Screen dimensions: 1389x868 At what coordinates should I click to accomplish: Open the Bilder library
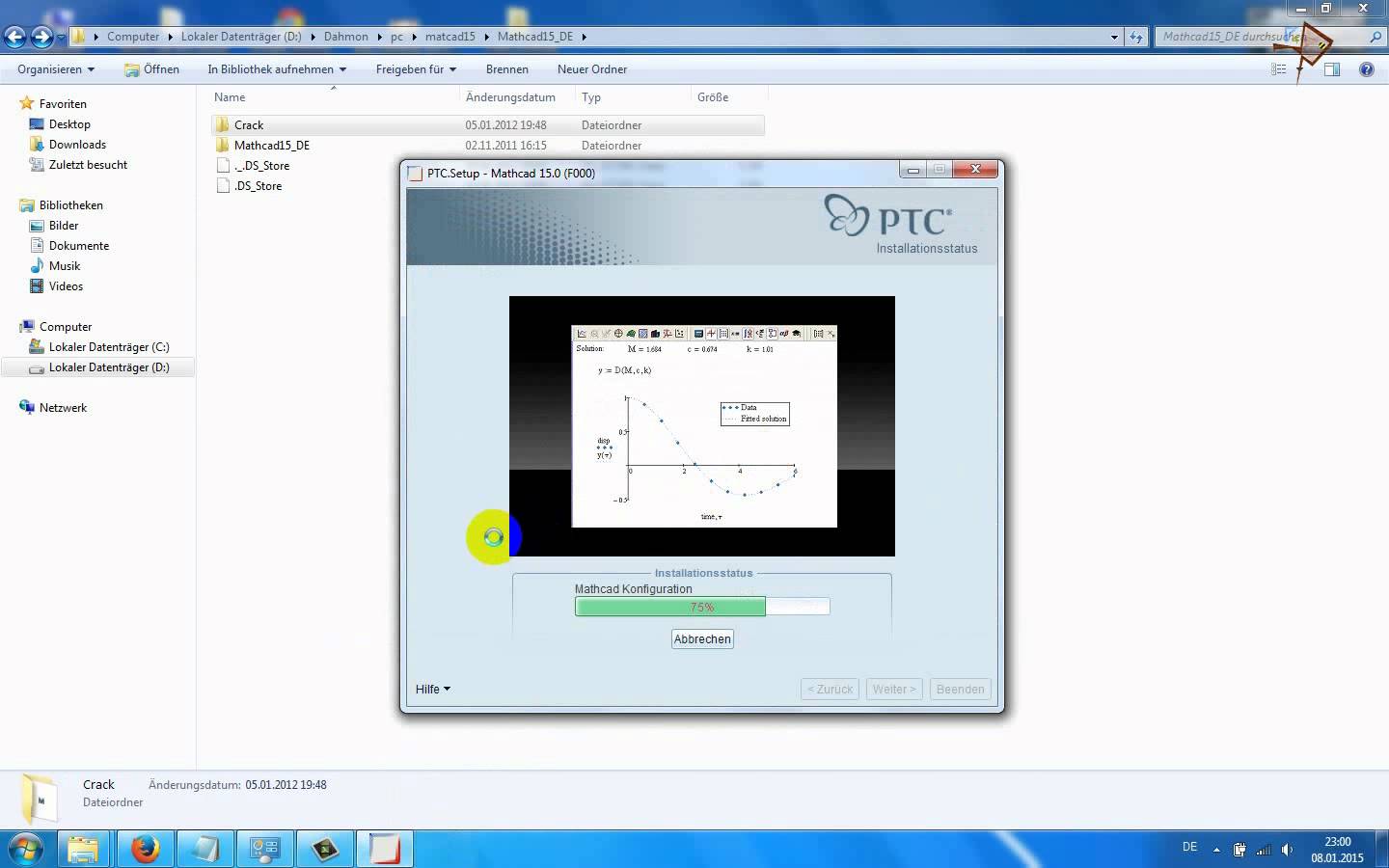pyautogui.click(x=64, y=226)
